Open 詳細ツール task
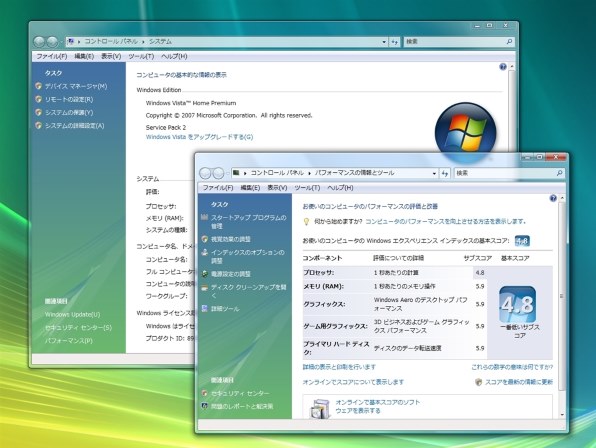596x448 pixels. 225,309
